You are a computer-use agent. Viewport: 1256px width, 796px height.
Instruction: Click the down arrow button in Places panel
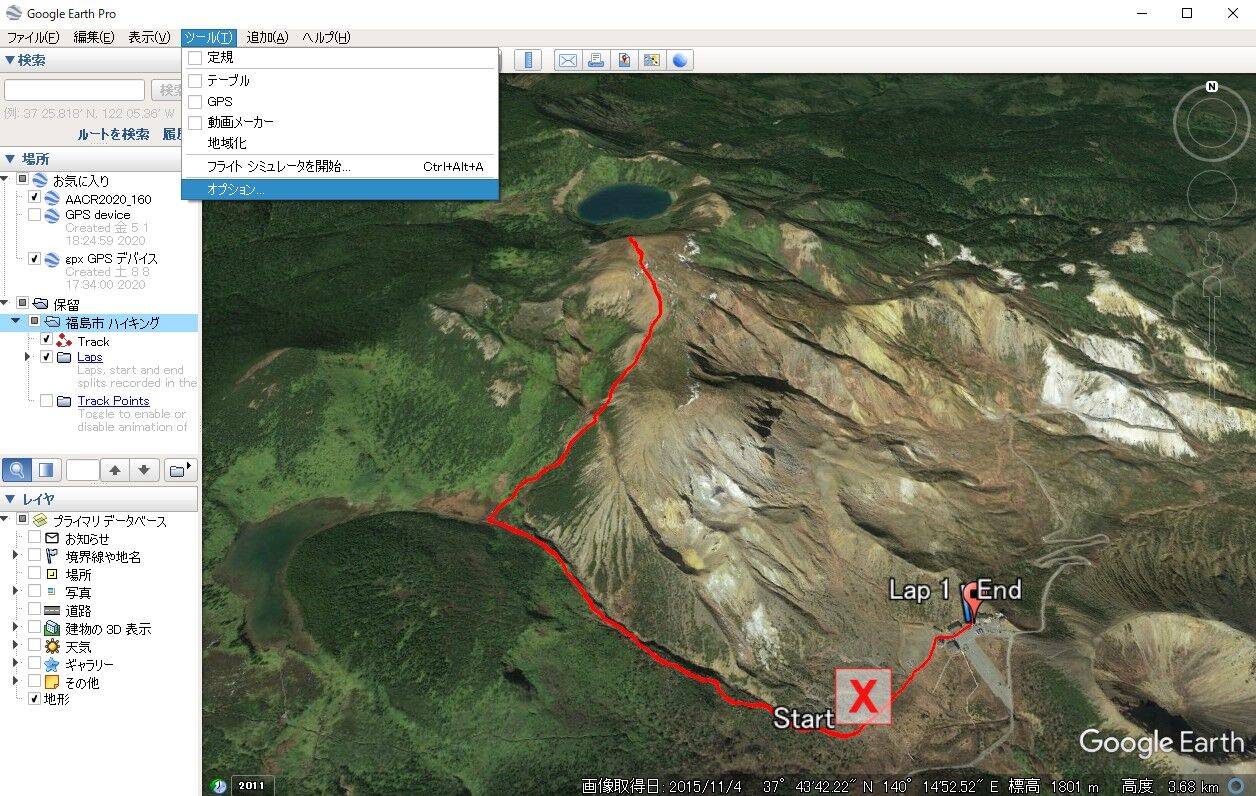point(145,470)
